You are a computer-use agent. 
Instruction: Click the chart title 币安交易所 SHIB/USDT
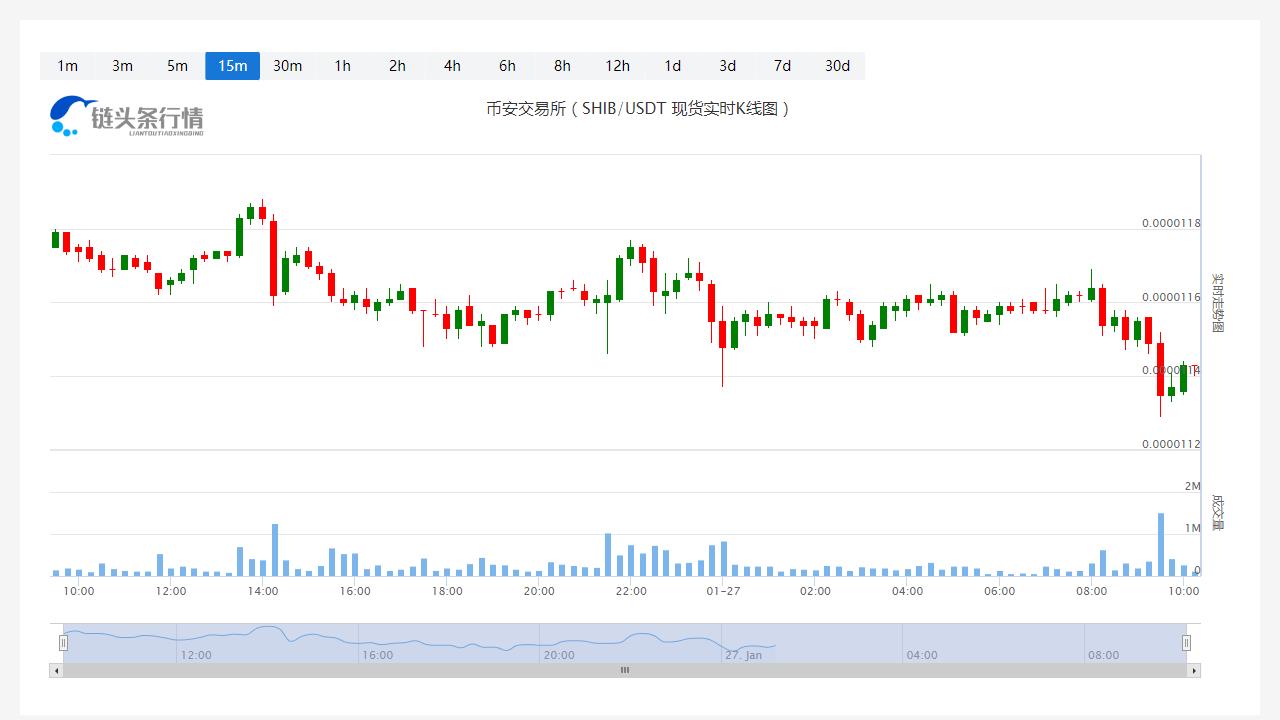pyautogui.click(x=638, y=108)
